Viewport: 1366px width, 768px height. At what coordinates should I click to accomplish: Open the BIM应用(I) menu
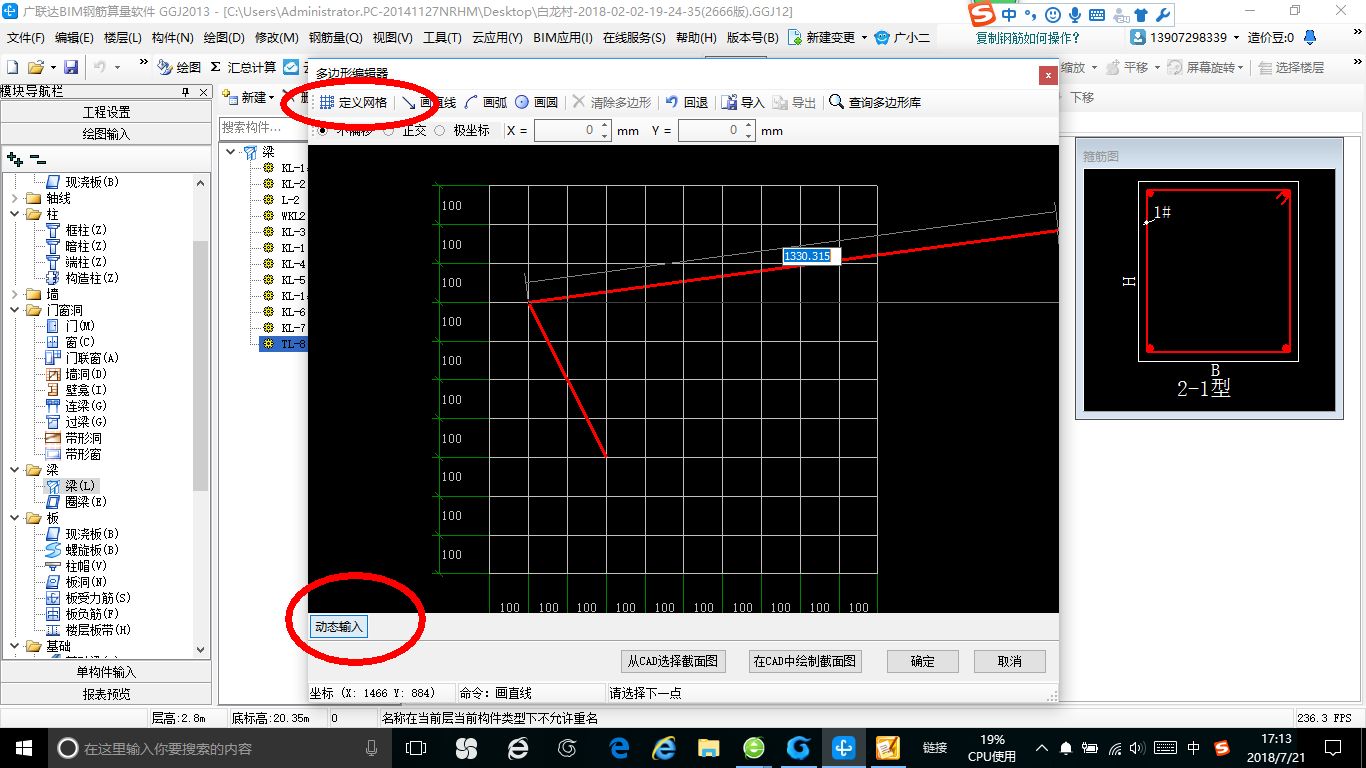pyautogui.click(x=563, y=38)
